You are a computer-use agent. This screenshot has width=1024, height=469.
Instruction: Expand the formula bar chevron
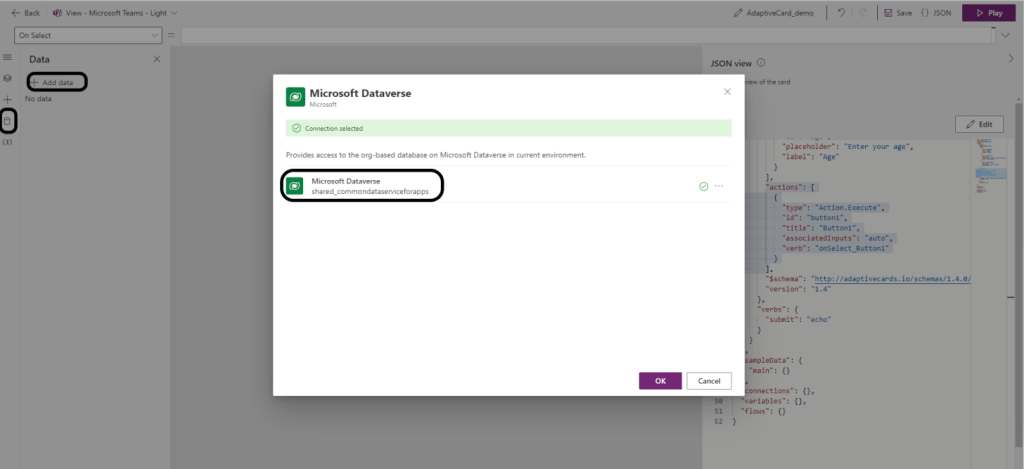1005,36
